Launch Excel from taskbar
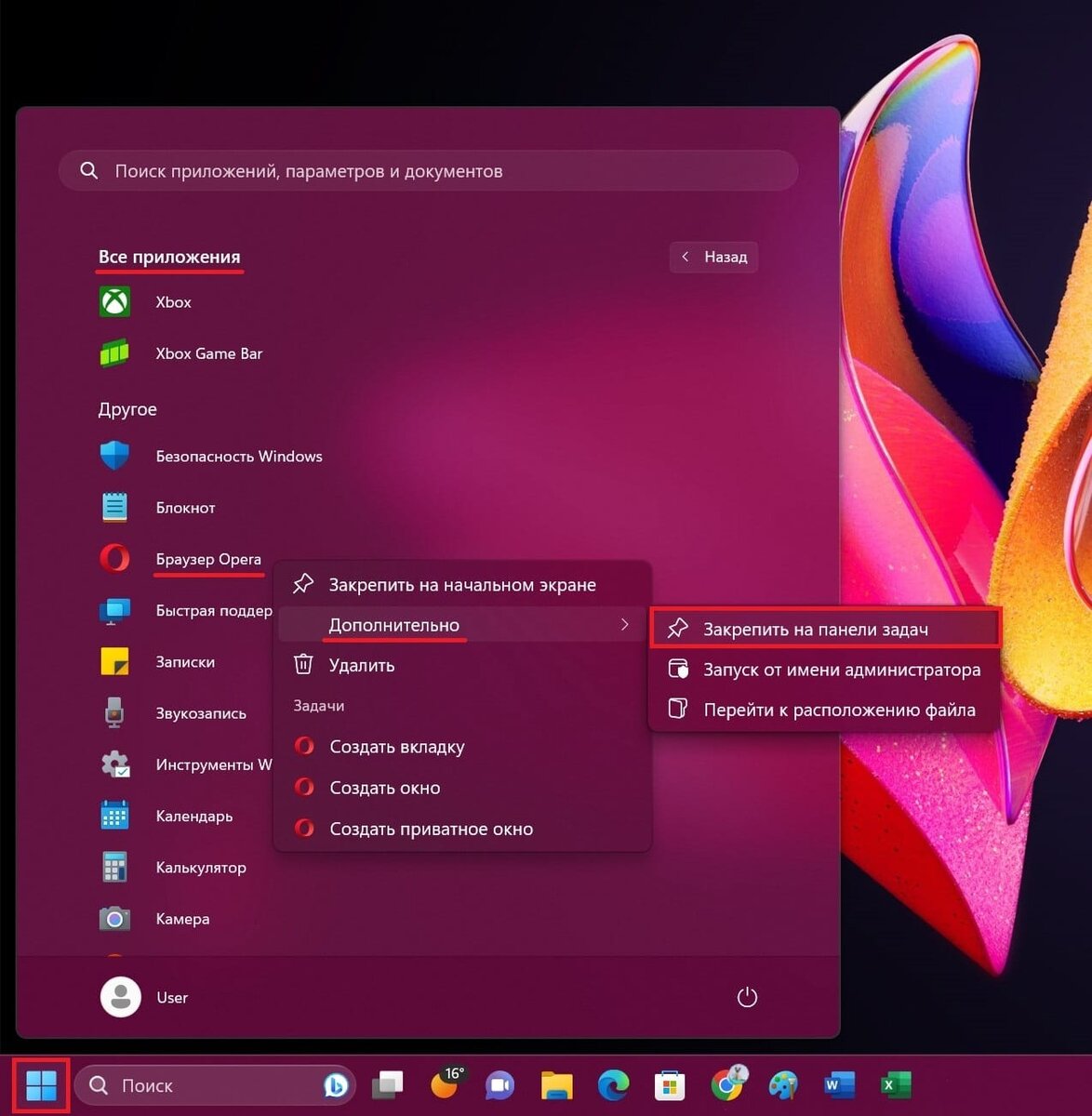 click(896, 1085)
